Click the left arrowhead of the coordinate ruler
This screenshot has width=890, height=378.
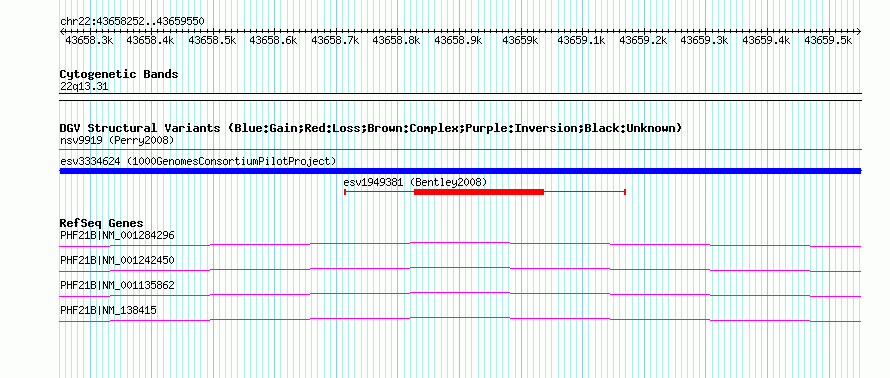(x=62, y=31)
